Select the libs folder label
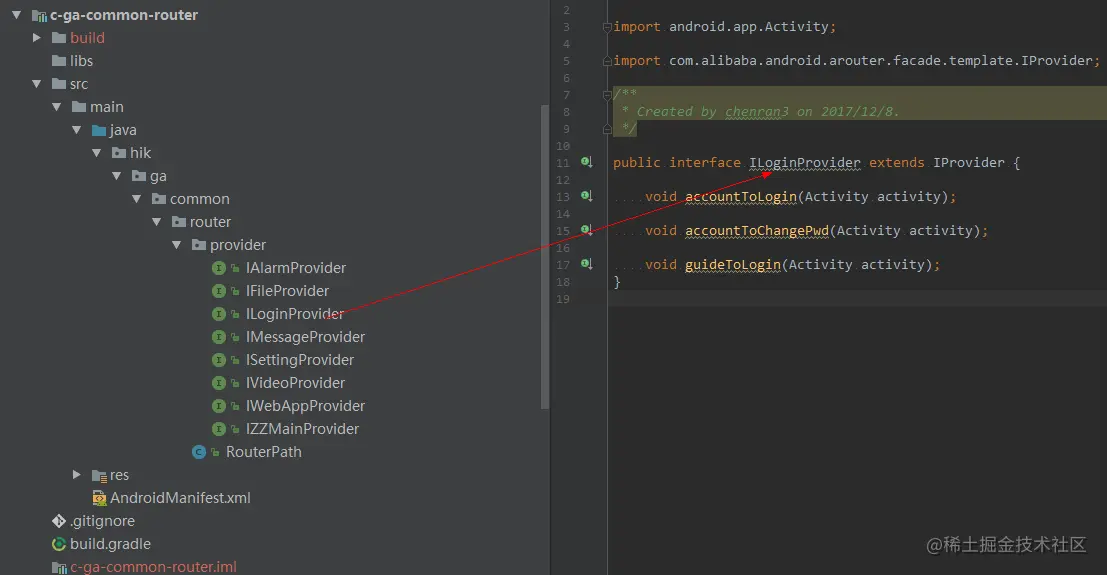1107x575 pixels. [x=81, y=61]
